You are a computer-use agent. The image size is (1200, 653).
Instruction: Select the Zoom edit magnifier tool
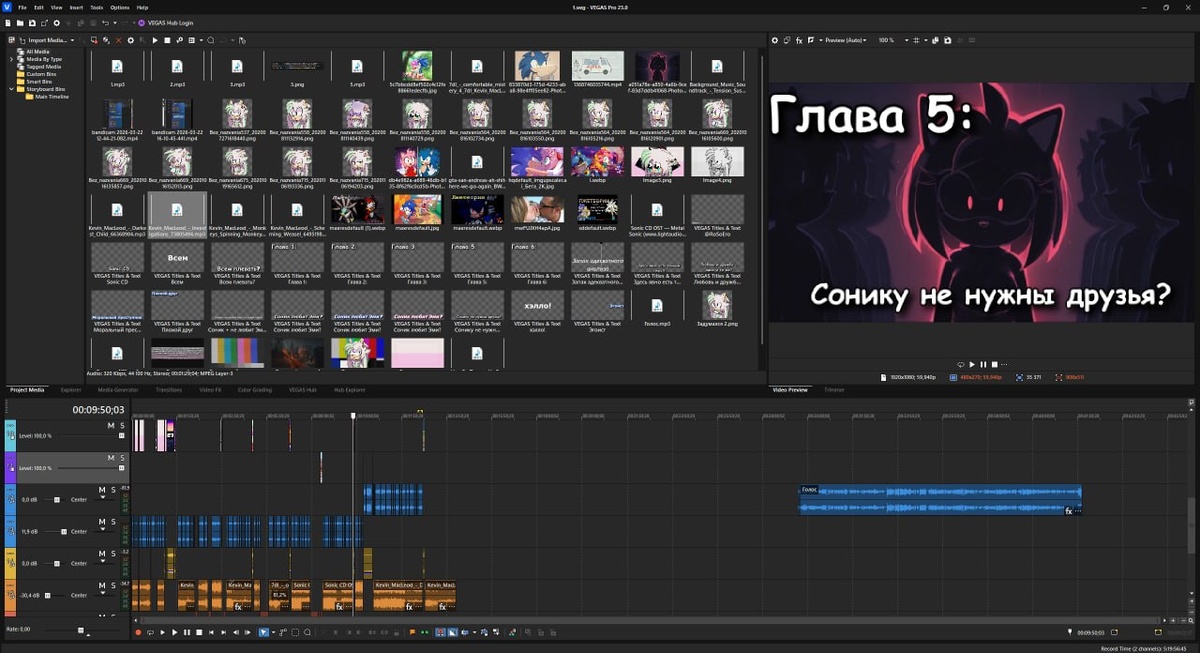coord(307,632)
